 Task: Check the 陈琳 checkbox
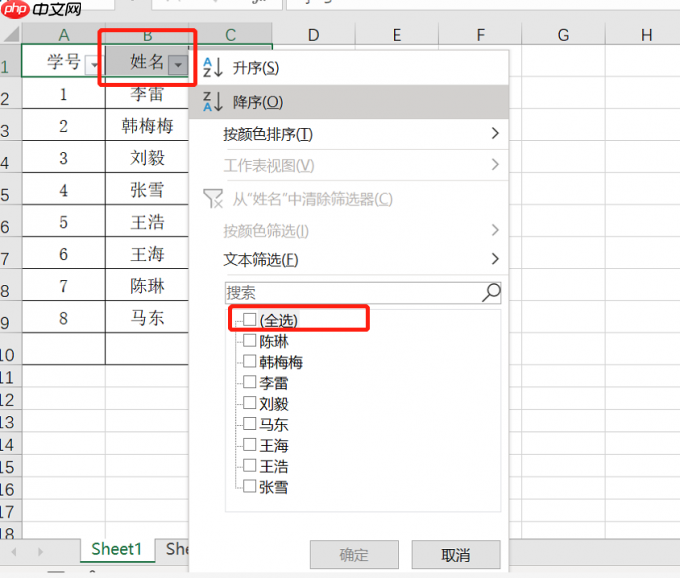point(249,340)
